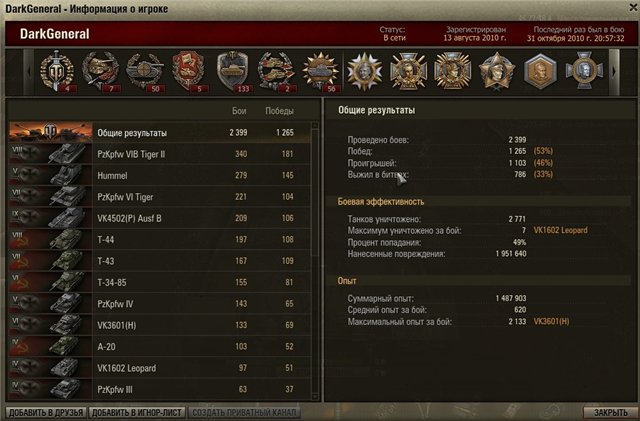Show previous medals with left arrow
This screenshot has width=640, height=421.
[29, 72]
